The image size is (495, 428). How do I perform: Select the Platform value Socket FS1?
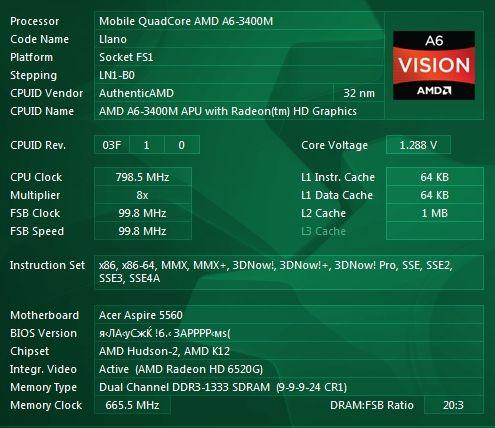pos(239,57)
